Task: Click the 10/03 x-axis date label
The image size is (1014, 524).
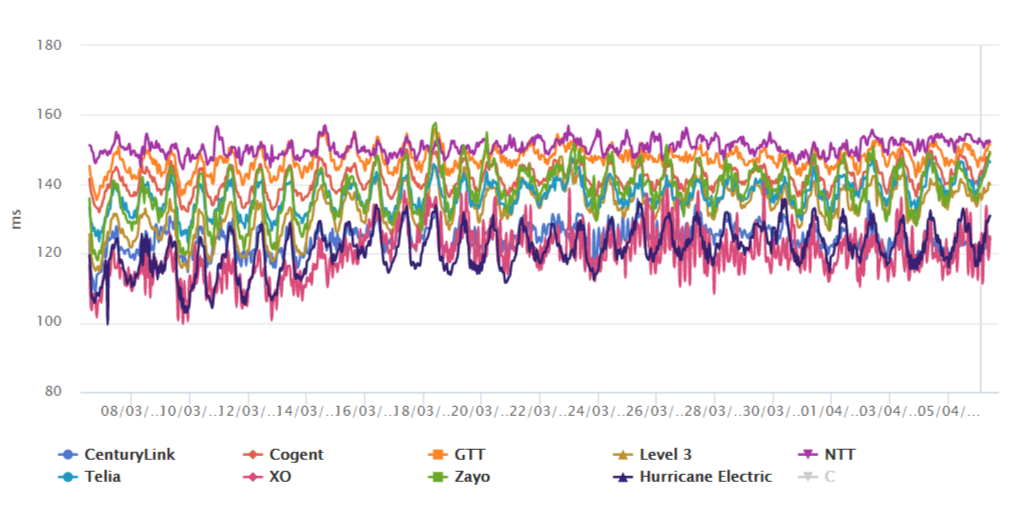Action: click(x=188, y=411)
